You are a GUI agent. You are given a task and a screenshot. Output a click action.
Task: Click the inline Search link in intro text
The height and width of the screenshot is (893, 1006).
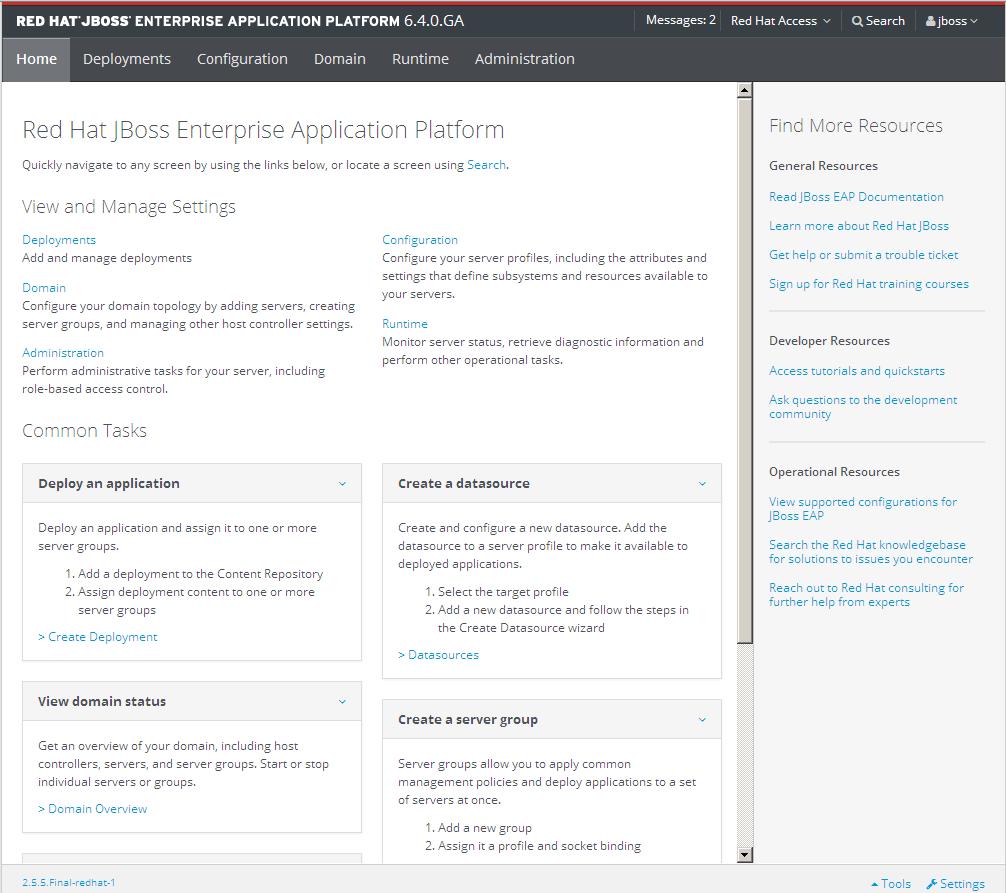tap(486, 165)
